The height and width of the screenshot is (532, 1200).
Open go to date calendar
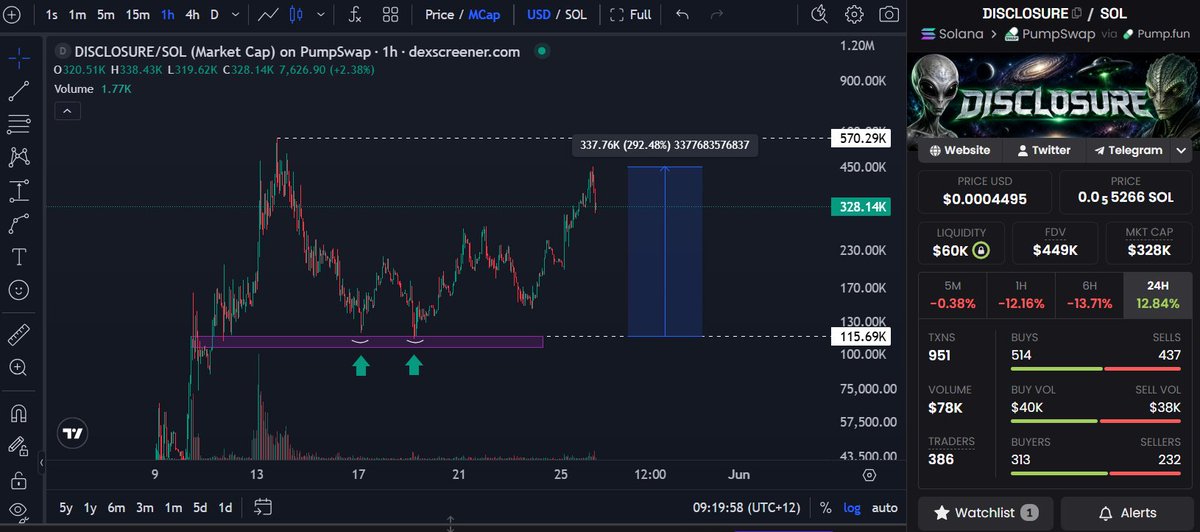(x=263, y=506)
